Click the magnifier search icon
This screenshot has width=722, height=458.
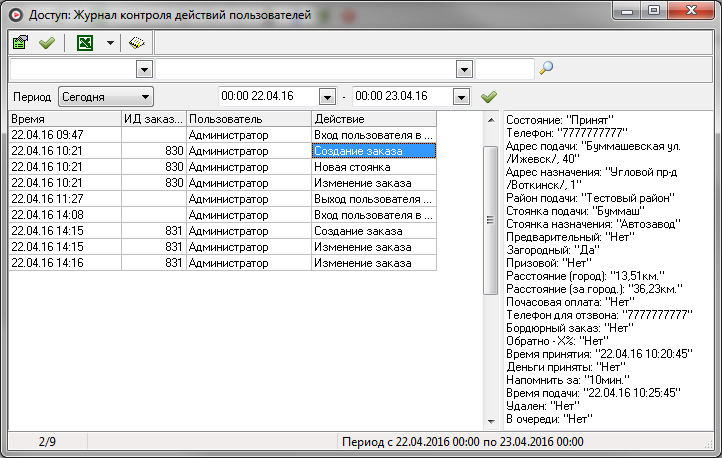(x=546, y=69)
